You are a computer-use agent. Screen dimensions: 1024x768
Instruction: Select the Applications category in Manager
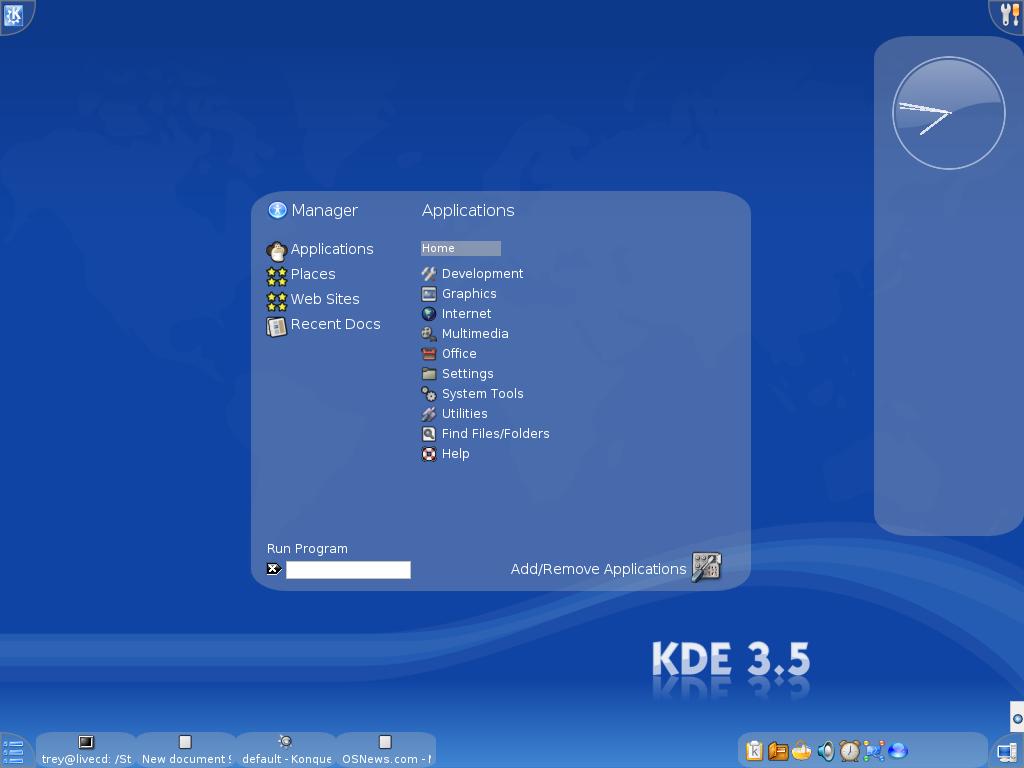(332, 249)
